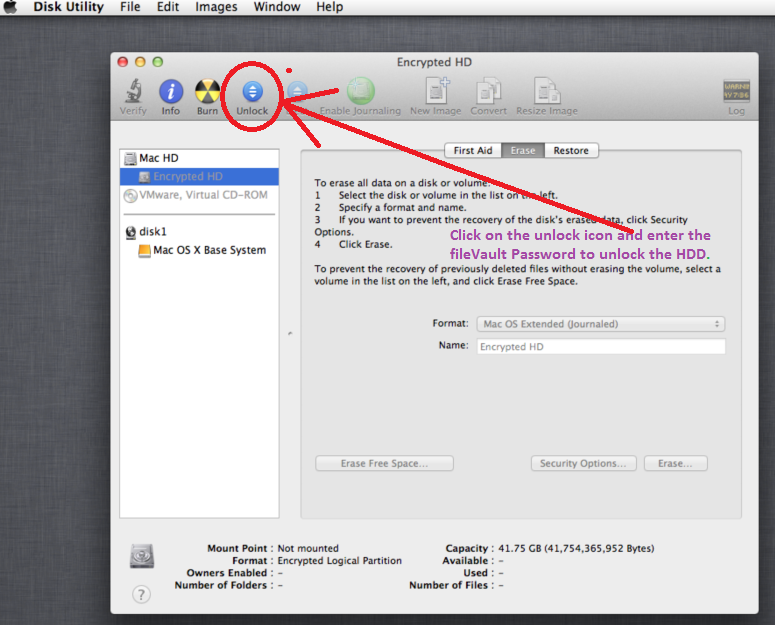Viewport: 775px width, 625px height.
Task: Click the Capacity value 41.75 GB text
Action: pyautogui.click(x=576, y=548)
